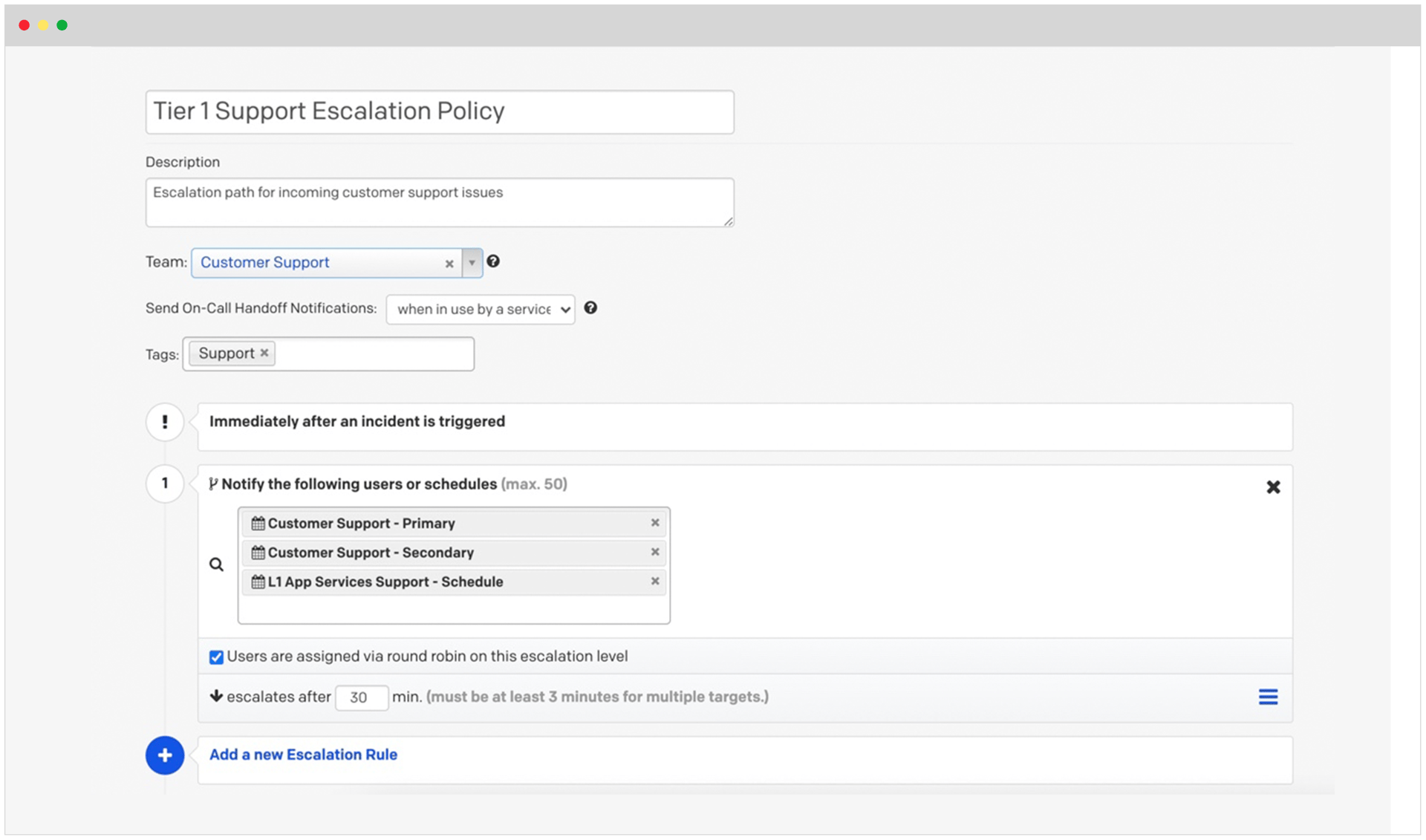
Task: Toggle round robin assignment checkbox
Action: [216, 657]
